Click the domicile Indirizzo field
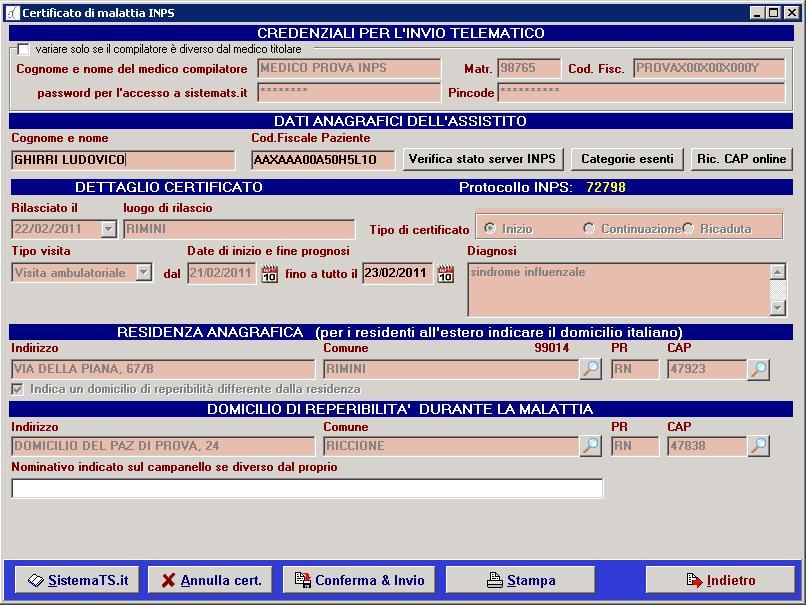 click(x=163, y=446)
